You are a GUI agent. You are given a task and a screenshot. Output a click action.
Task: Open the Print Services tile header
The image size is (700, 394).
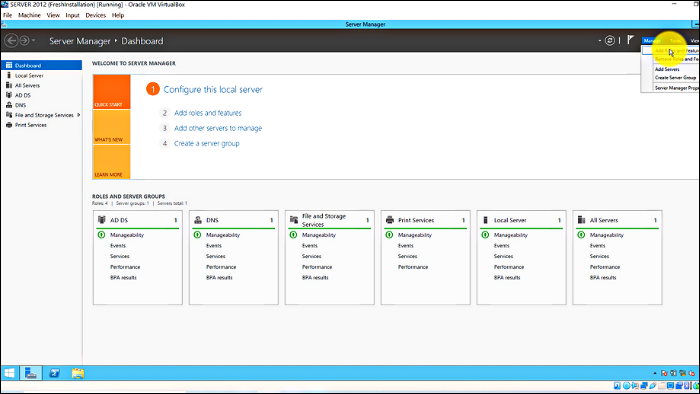coord(425,220)
